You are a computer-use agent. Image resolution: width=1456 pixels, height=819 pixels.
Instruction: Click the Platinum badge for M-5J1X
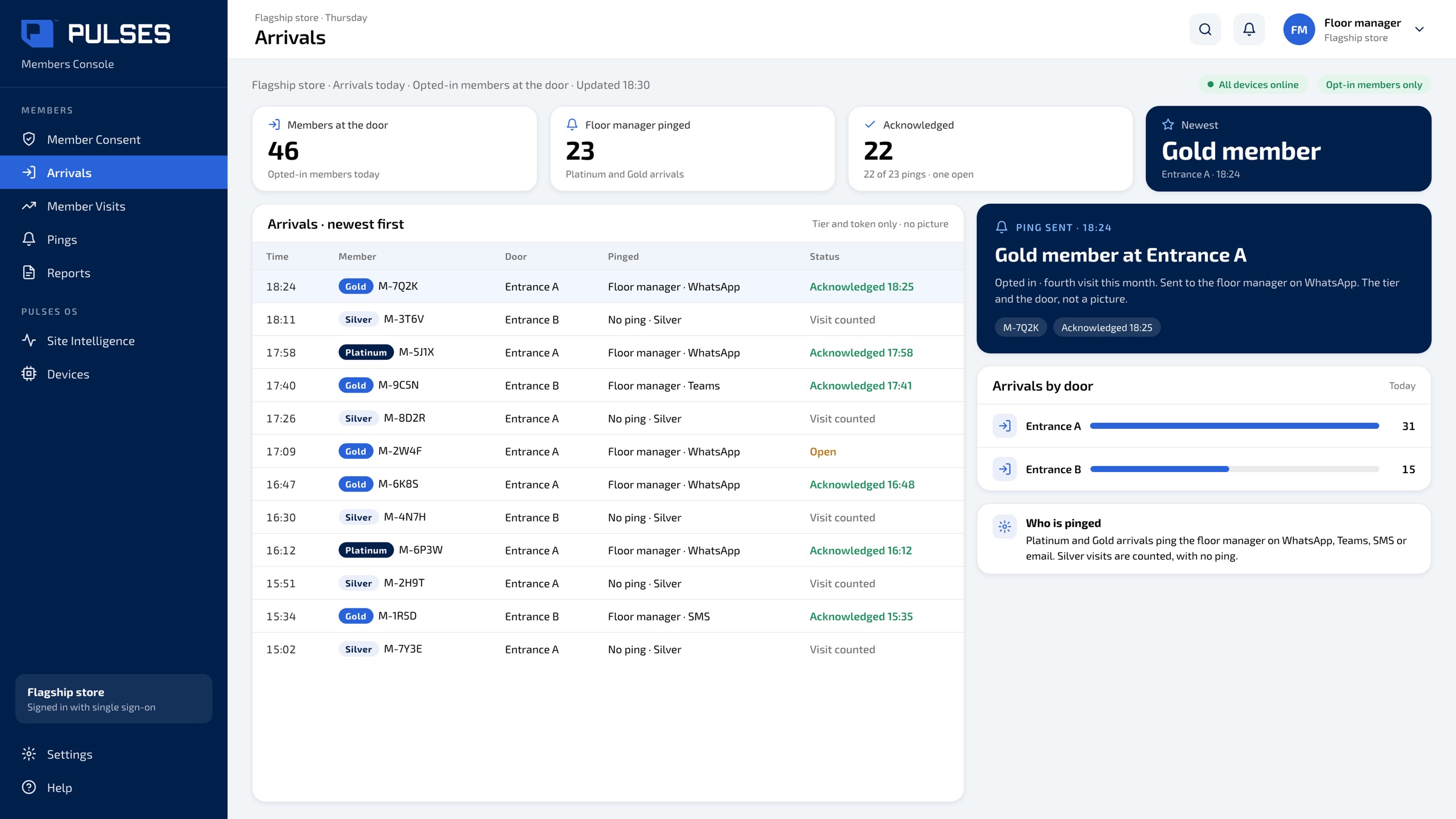[x=366, y=352]
